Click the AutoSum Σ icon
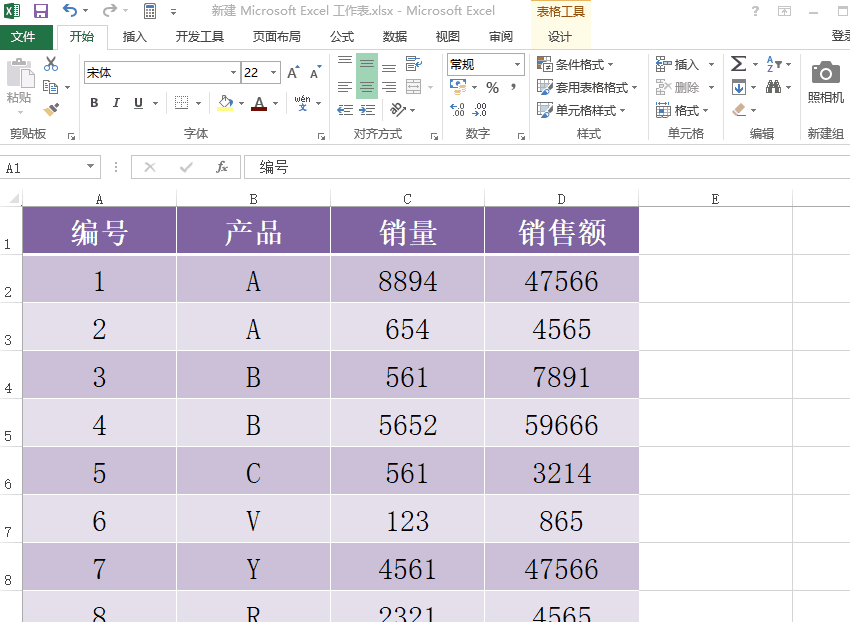The image size is (850, 622). tap(738, 64)
